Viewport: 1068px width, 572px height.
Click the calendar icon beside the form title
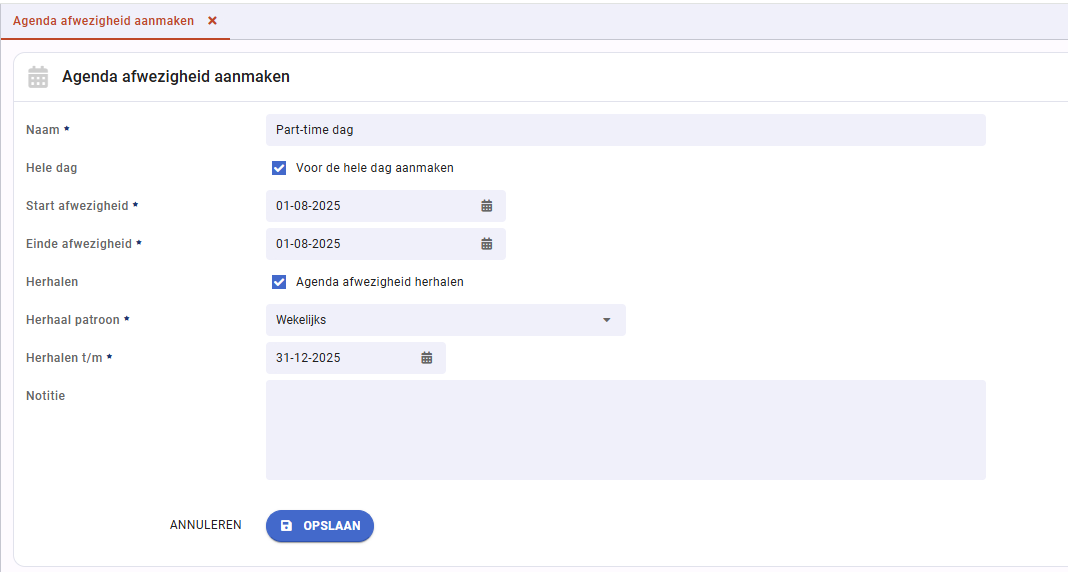pyautogui.click(x=38, y=77)
